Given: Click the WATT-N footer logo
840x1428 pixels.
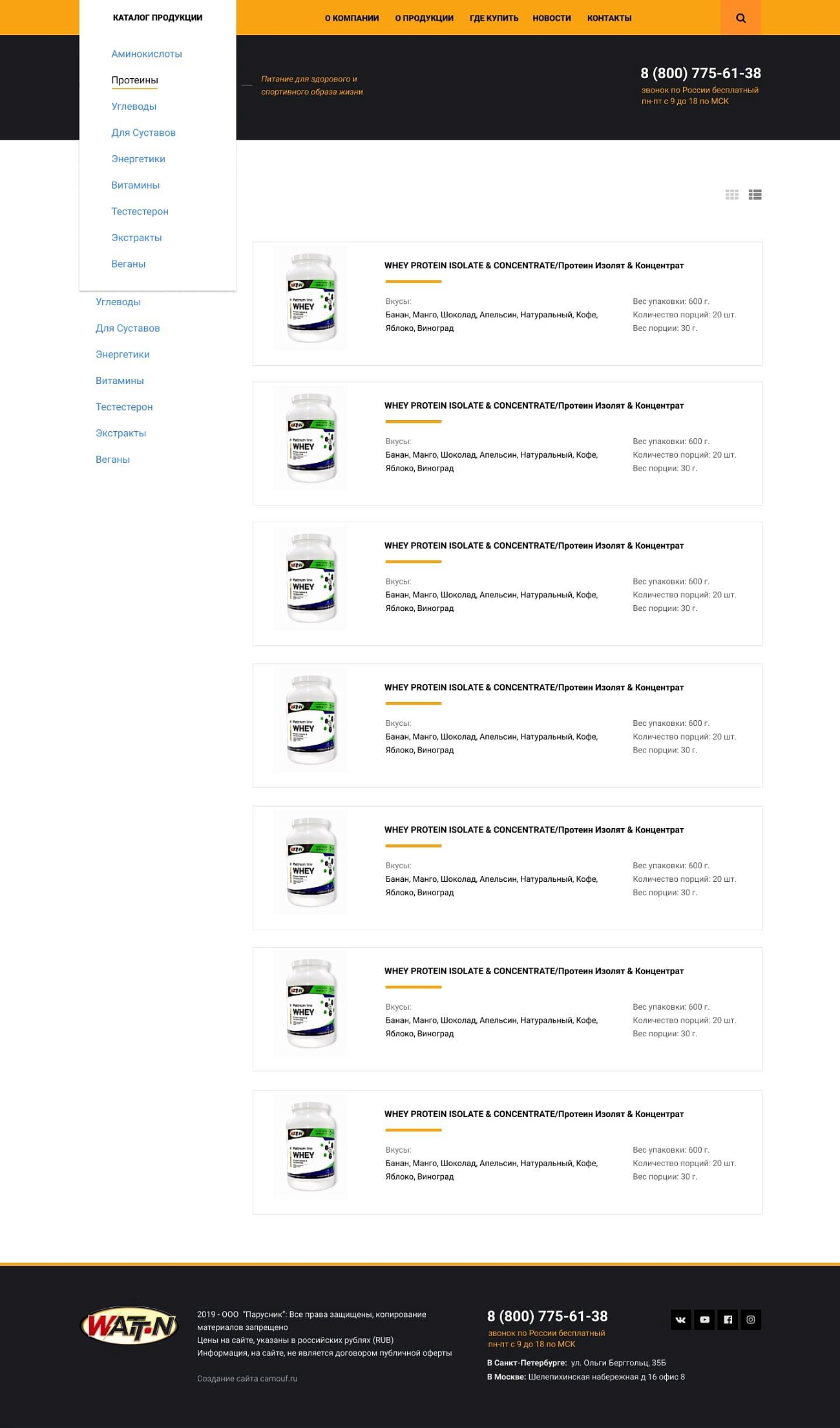Looking at the screenshot, I should tap(129, 1326).
